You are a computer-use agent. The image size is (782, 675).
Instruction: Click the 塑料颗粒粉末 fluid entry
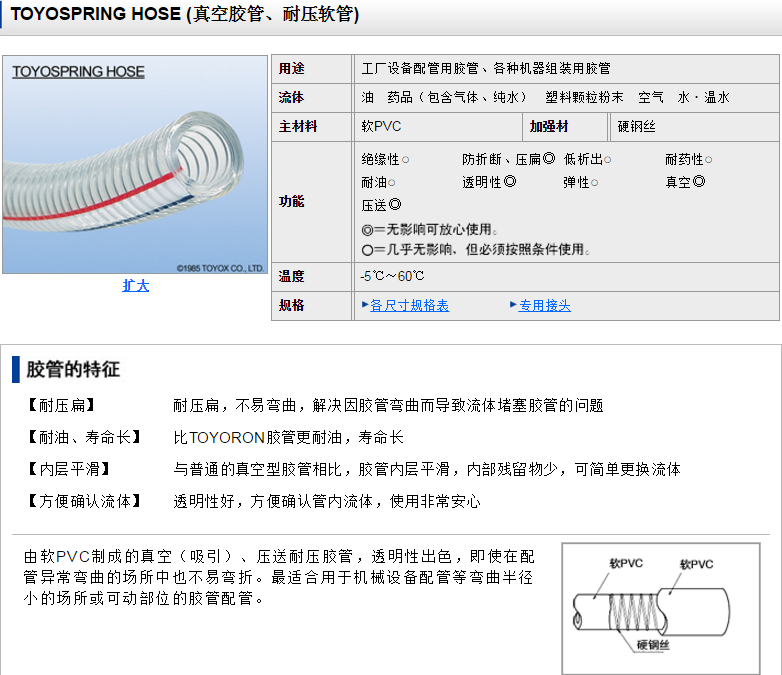(x=584, y=97)
